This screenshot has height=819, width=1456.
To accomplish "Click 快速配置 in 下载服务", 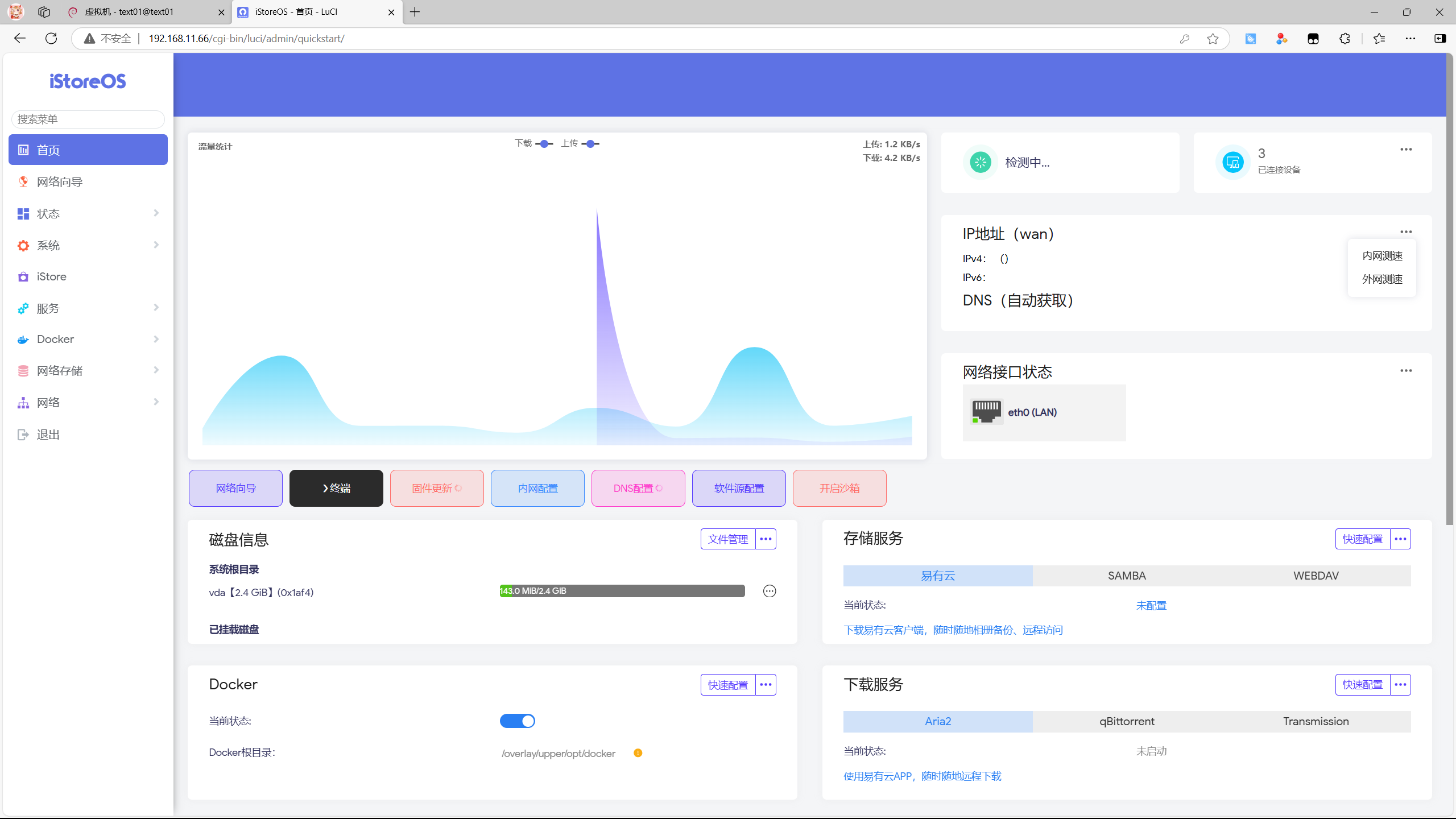I will (1363, 685).
